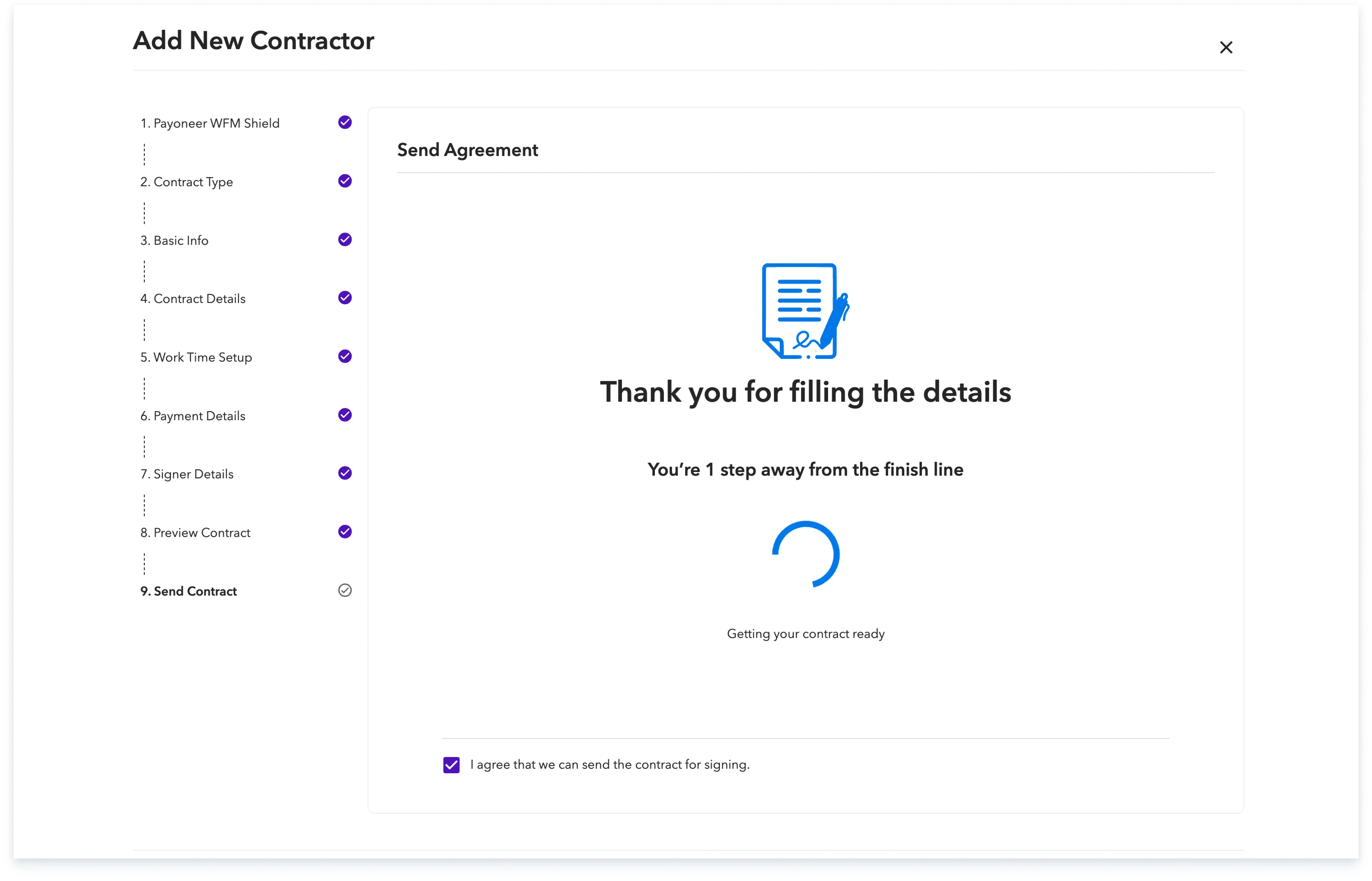
Task: Select the Work Time Setup step label
Action: point(196,357)
